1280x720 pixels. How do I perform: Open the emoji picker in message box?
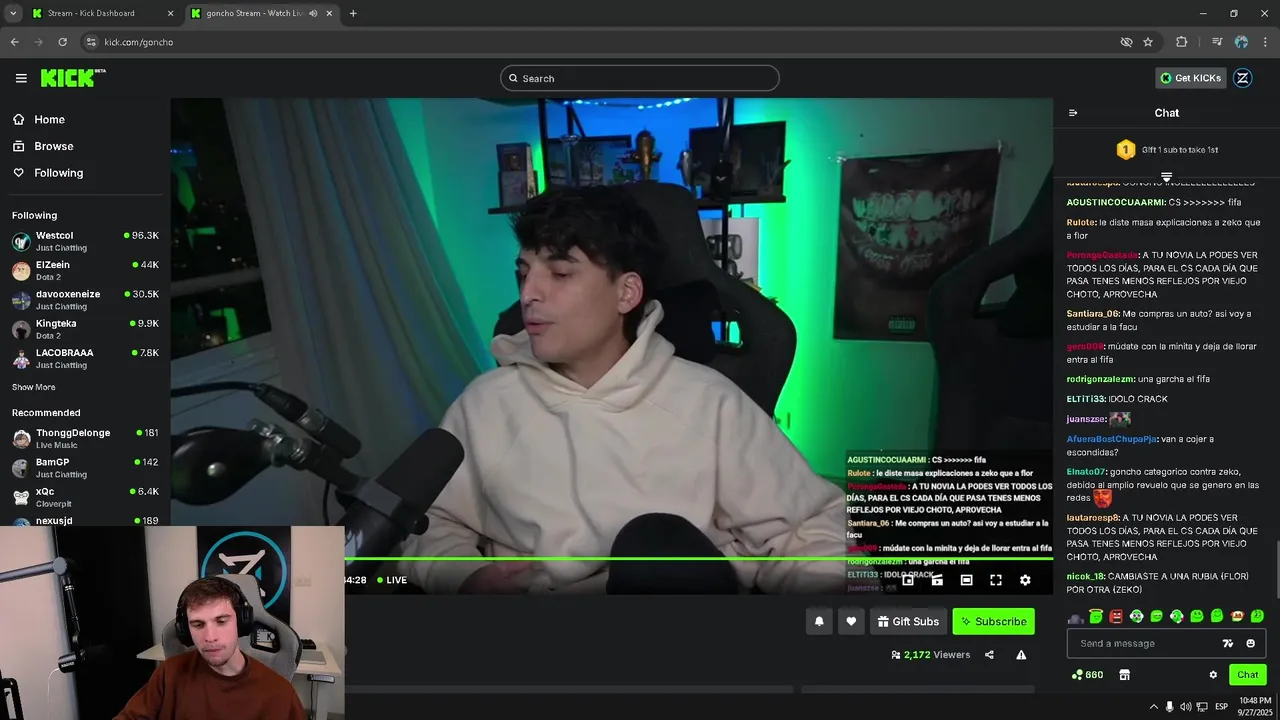coord(1250,643)
